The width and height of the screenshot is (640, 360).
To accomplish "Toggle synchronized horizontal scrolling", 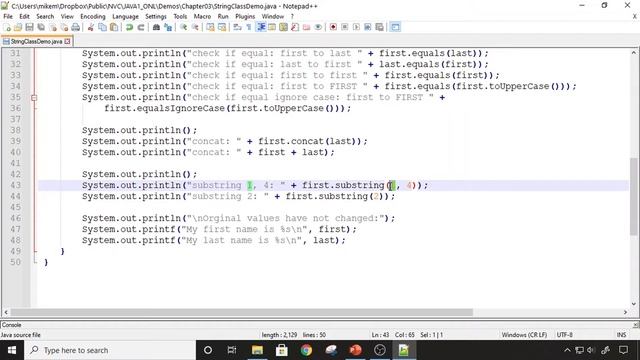I will (222, 27).
